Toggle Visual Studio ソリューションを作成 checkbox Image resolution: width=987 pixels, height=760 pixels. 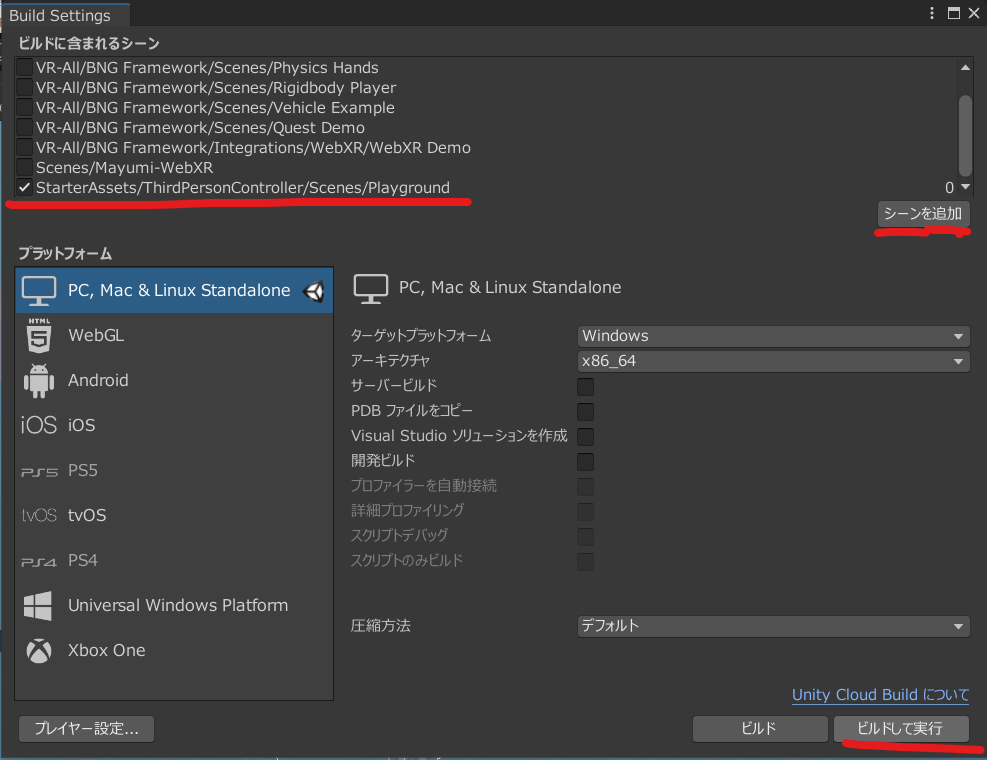click(x=585, y=436)
